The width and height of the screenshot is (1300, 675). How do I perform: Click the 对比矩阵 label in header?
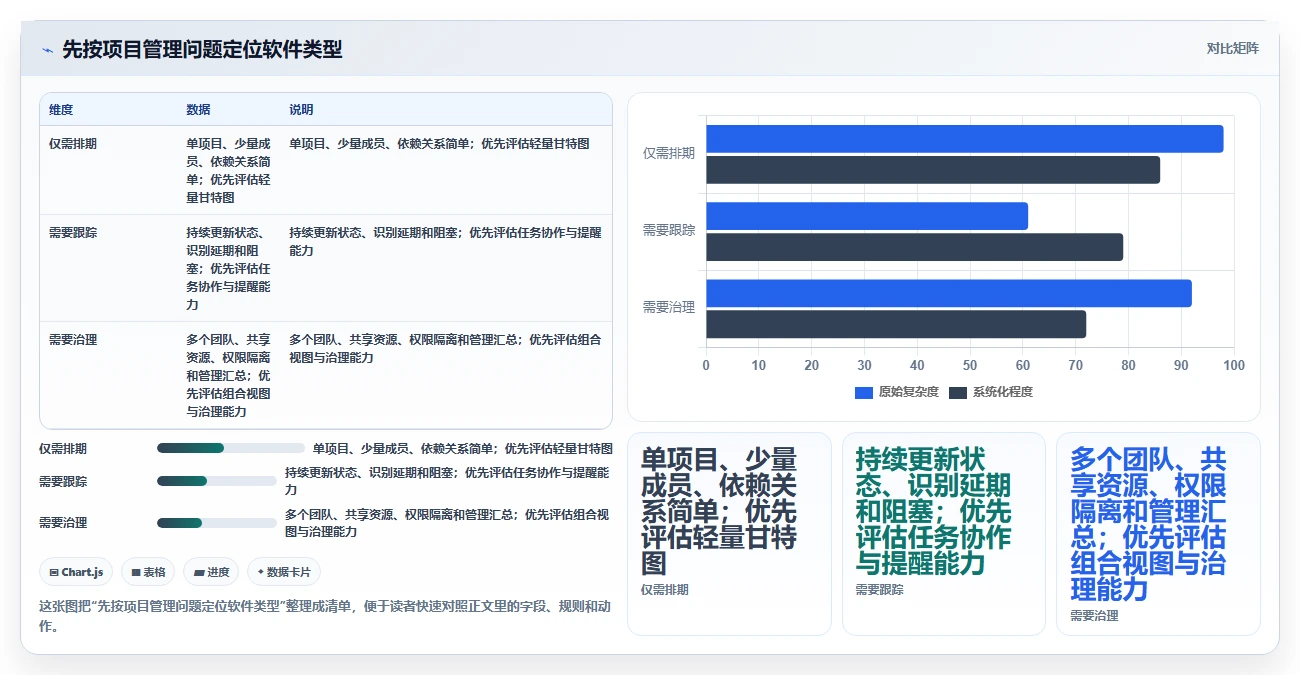coord(1232,48)
